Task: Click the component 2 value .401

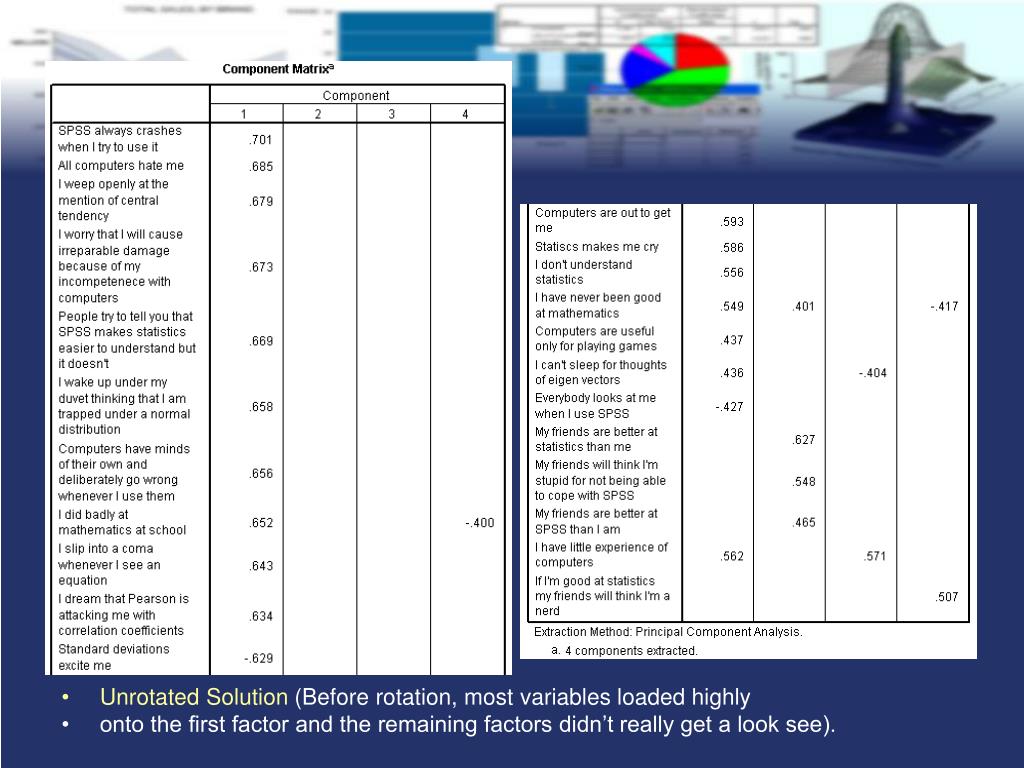Action: 803,306
